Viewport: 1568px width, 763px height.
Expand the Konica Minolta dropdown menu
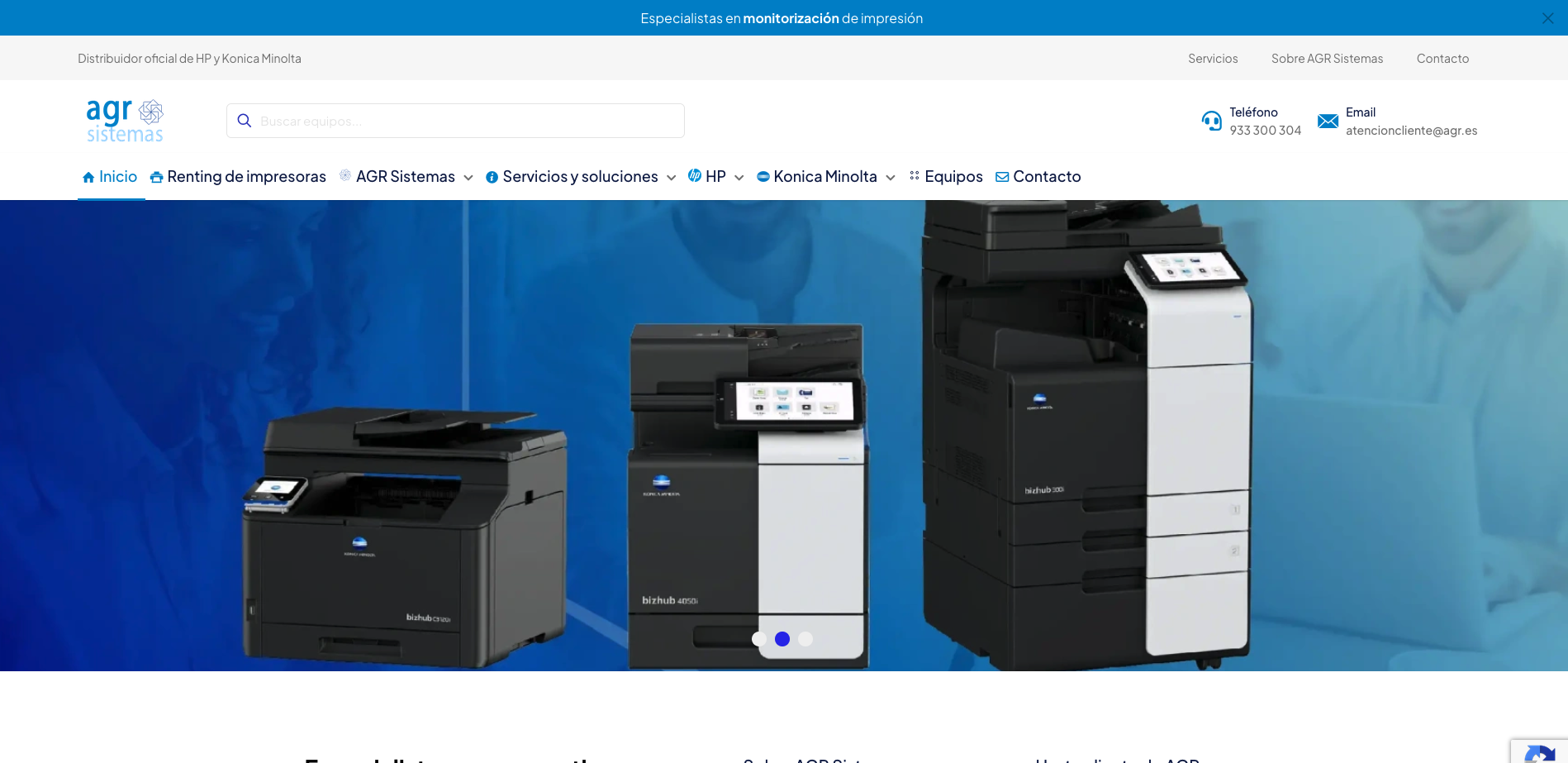pyautogui.click(x=891, y=178)
